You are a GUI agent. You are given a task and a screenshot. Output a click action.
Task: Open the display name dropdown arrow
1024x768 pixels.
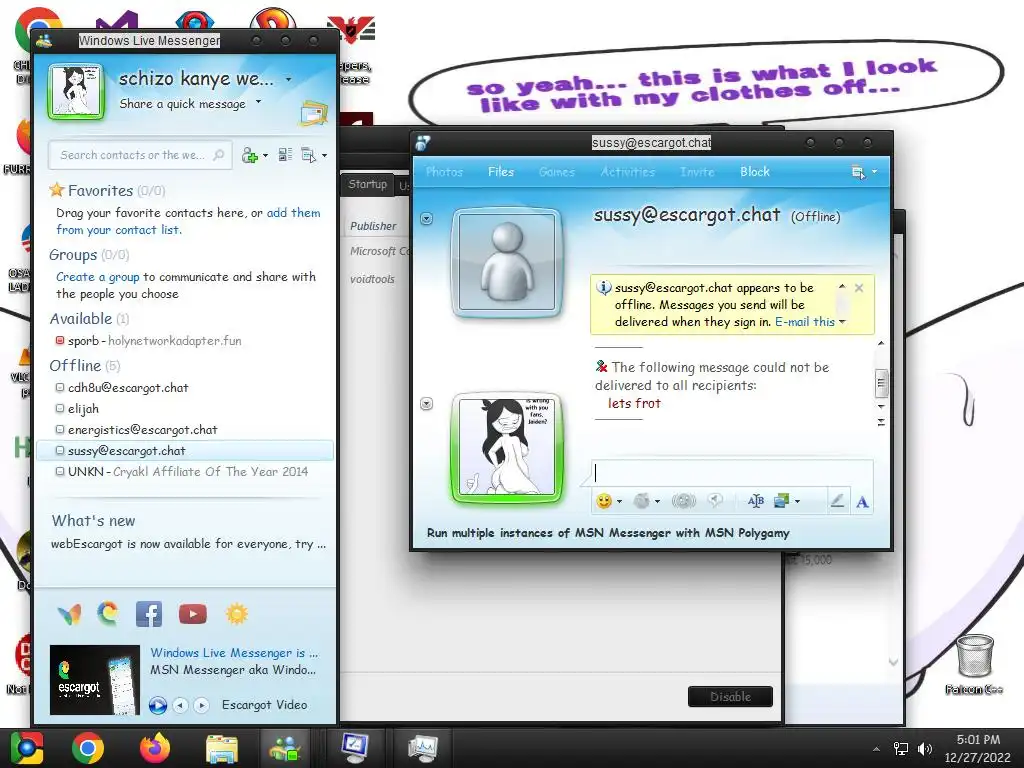click(289, 80)
